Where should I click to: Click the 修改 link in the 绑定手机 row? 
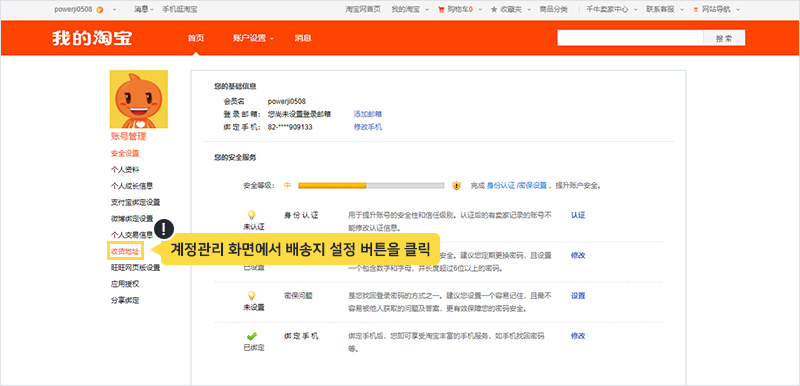point(578,336)
